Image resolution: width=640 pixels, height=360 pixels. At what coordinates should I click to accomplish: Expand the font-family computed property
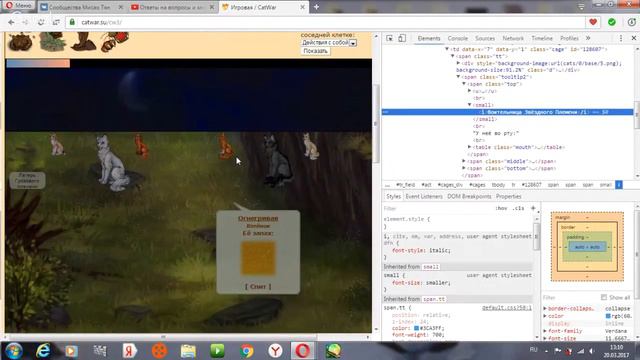coord(545,331)
